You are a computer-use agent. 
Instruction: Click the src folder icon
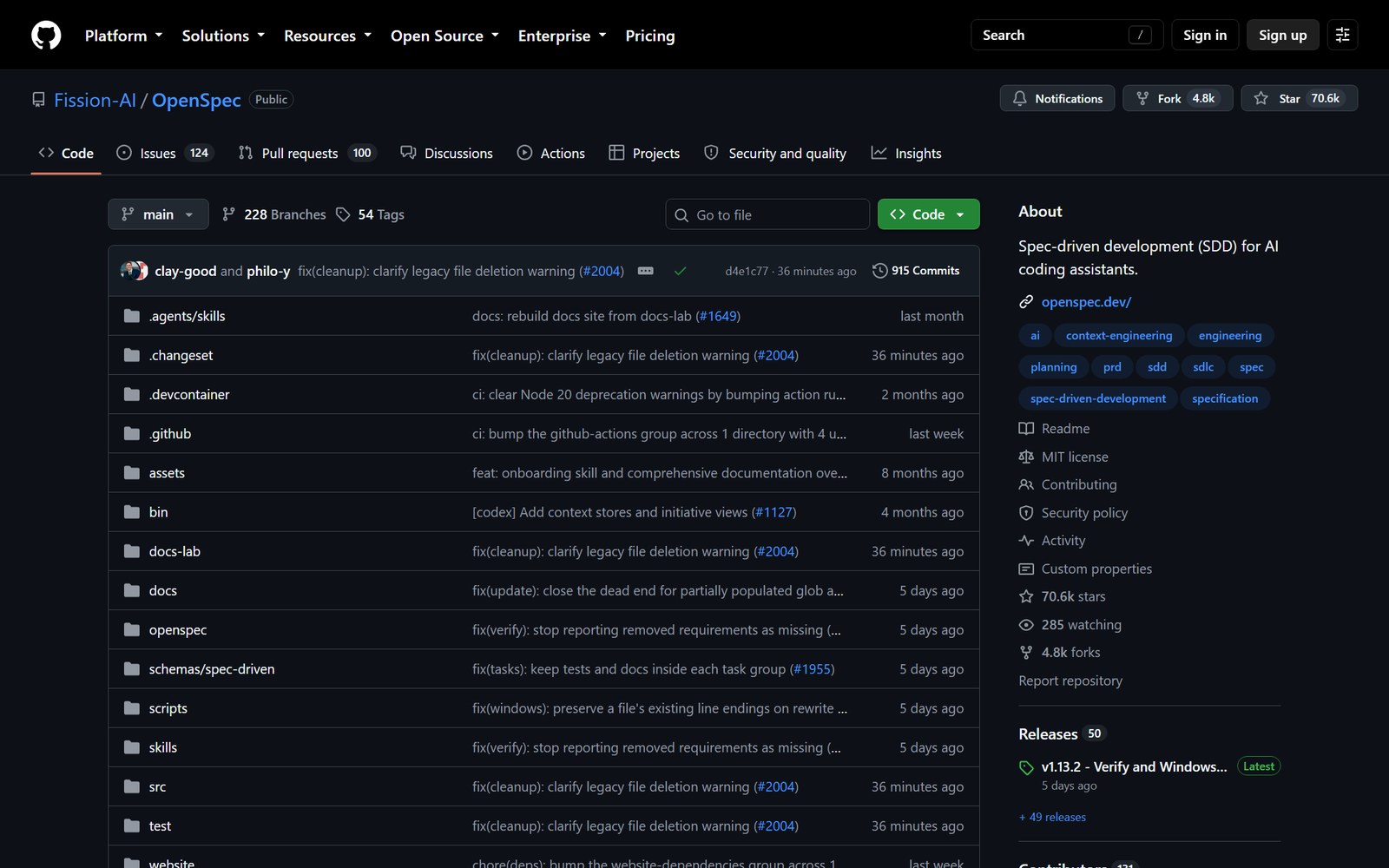coord(132,786)
